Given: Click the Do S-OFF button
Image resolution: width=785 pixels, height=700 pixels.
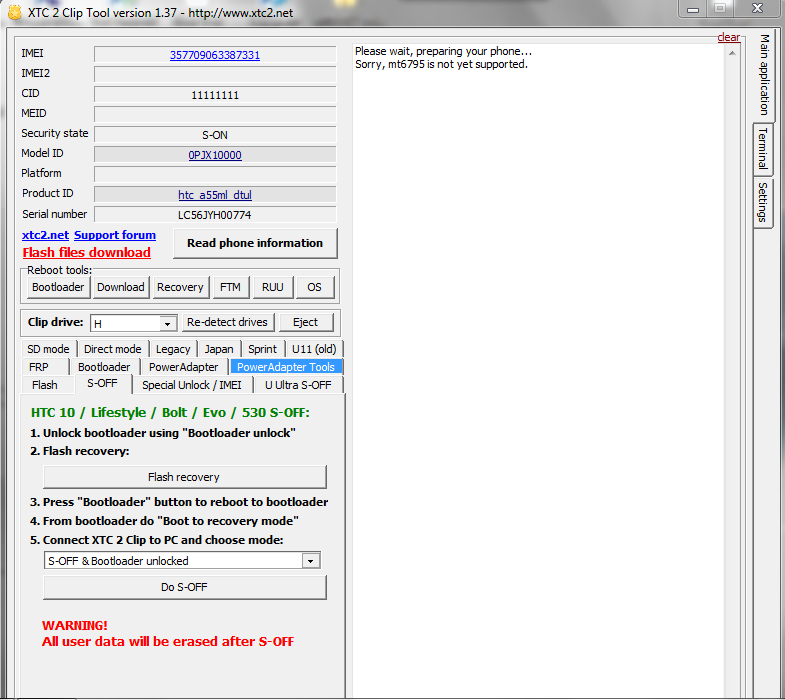Looking at the screenshot, I should (x=185, y=587).
